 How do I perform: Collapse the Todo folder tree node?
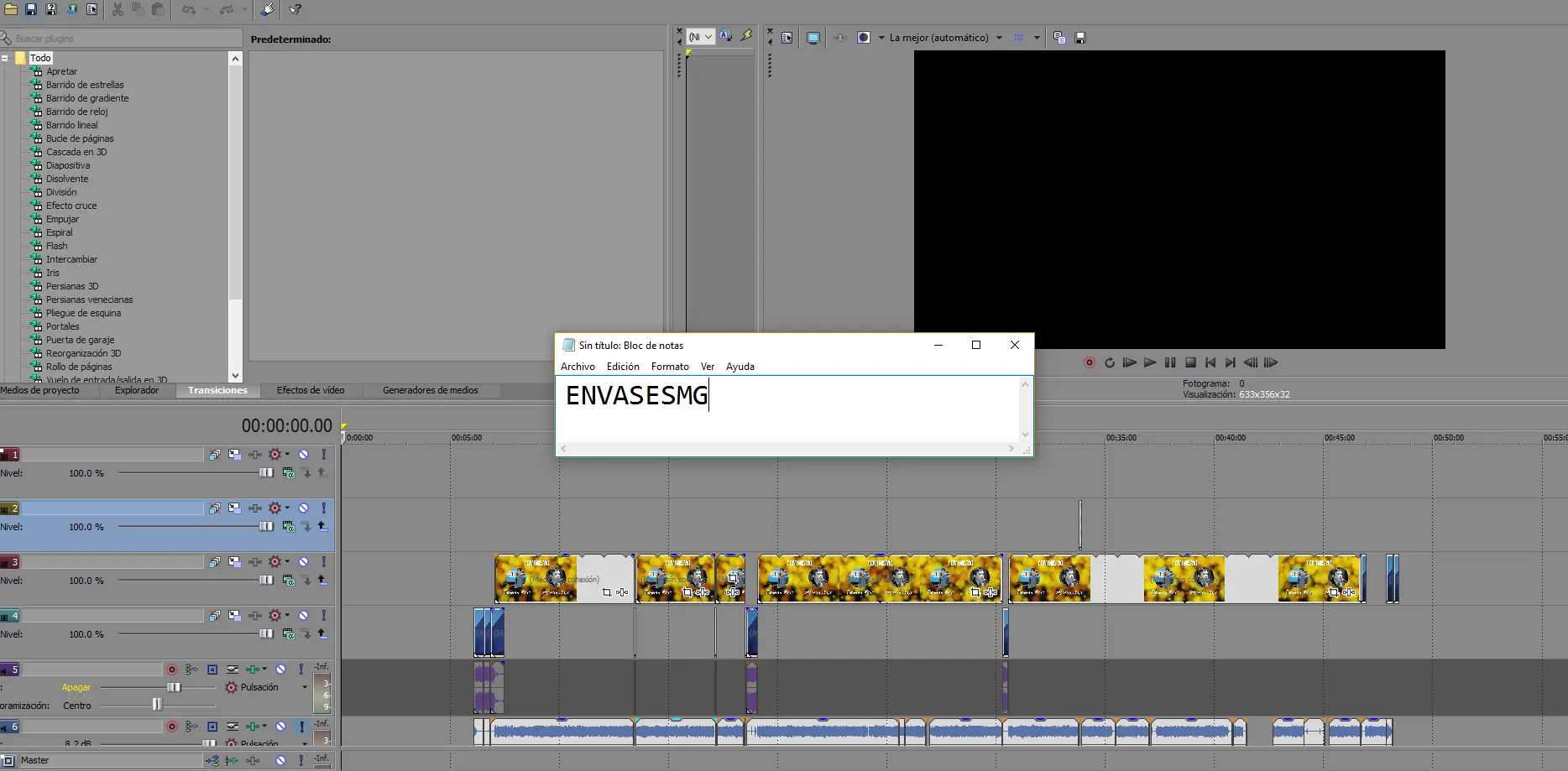pos(5,58)
